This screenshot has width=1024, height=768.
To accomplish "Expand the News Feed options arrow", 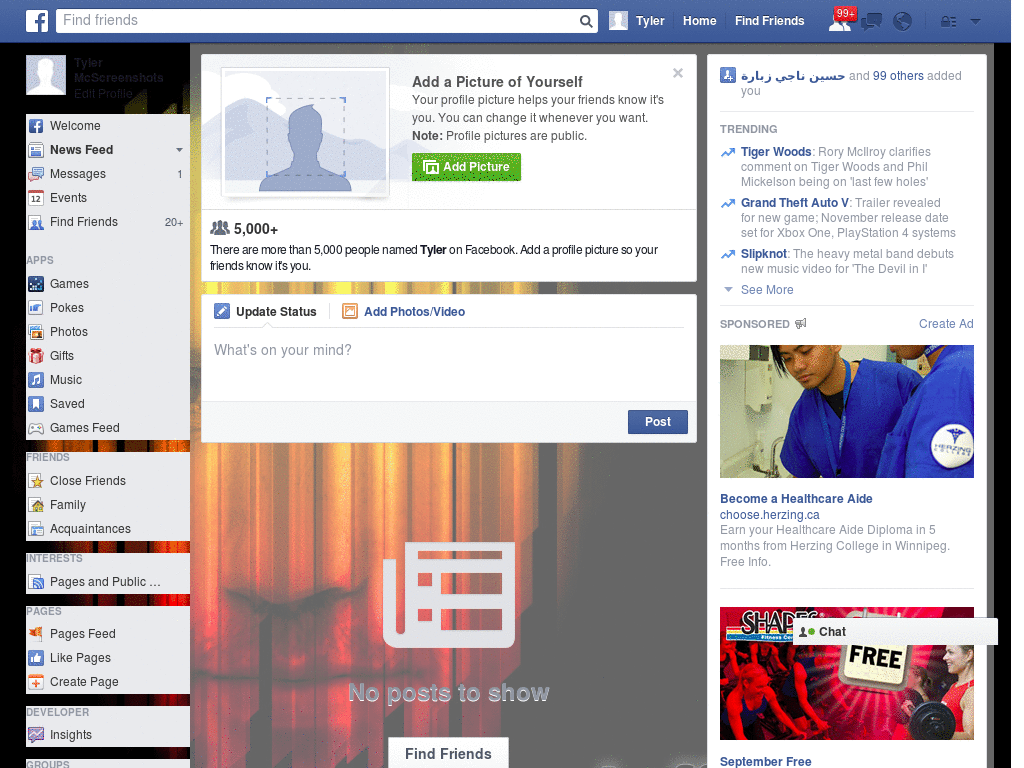I will click(179, 150).
